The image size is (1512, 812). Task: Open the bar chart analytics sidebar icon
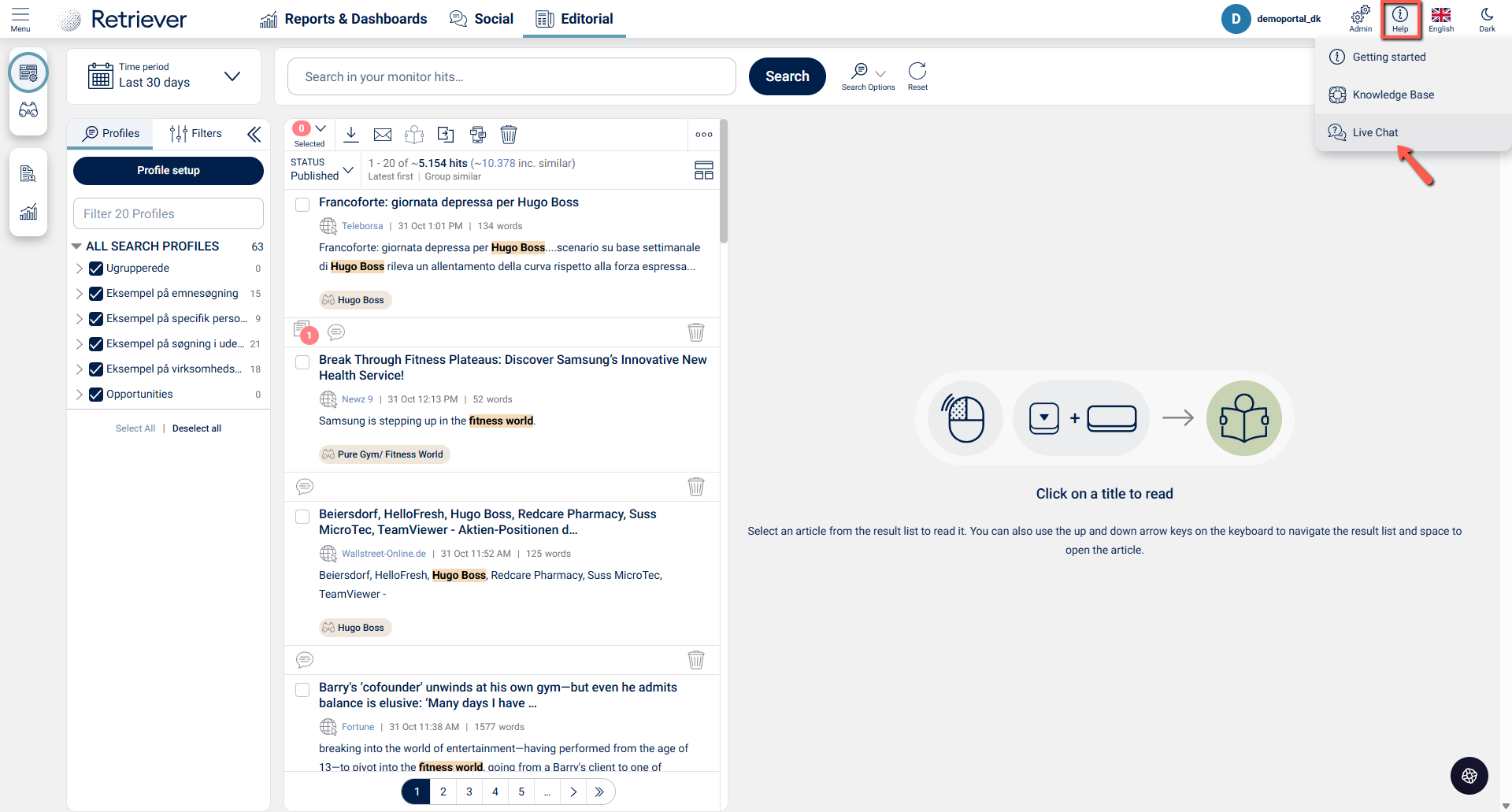point(28,212)
